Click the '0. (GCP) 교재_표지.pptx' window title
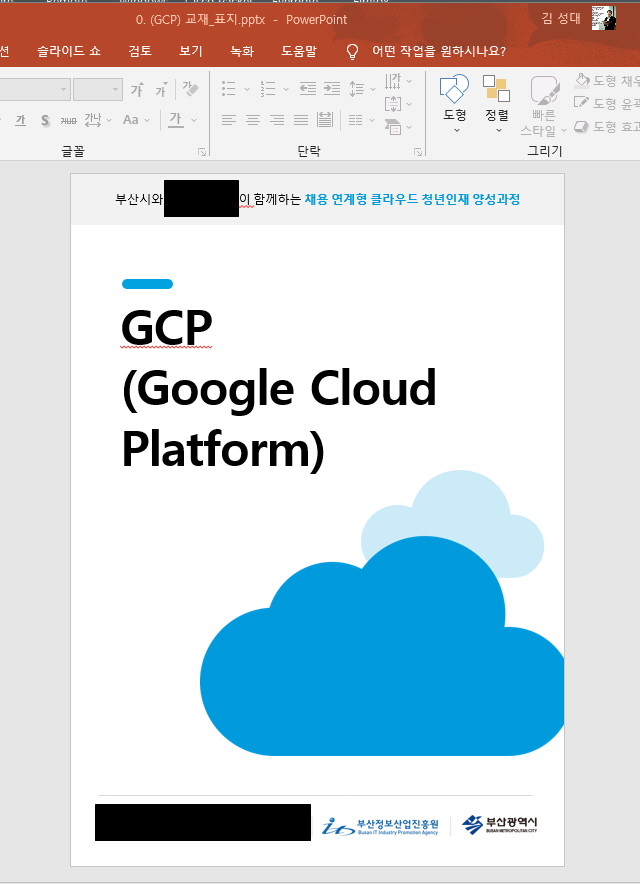 tap(200, 19)
